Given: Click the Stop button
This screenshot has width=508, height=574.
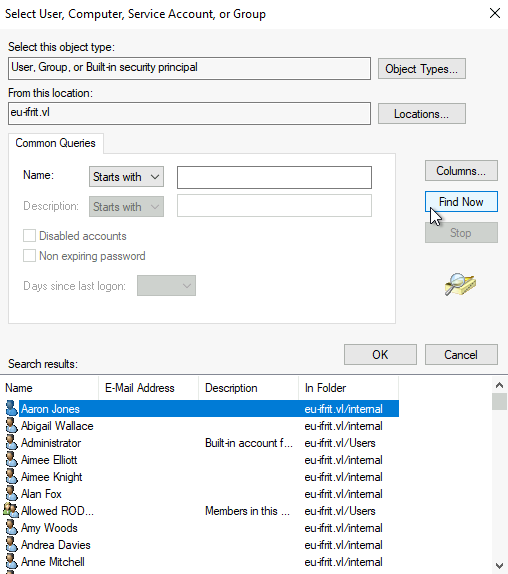Looking at the screenshot, I should [461, 232].
